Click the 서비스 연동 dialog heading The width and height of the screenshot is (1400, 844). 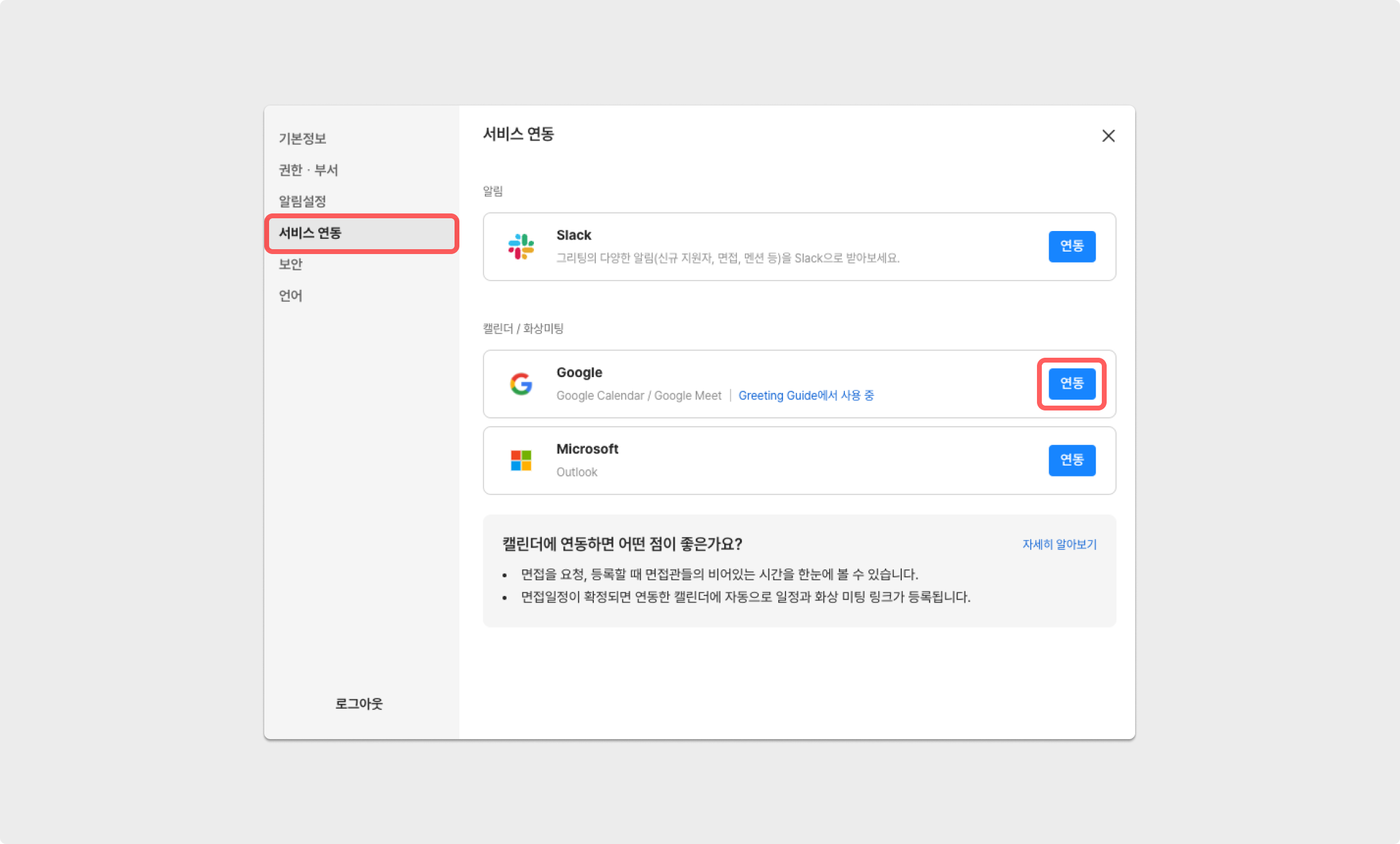pos(518,134)
